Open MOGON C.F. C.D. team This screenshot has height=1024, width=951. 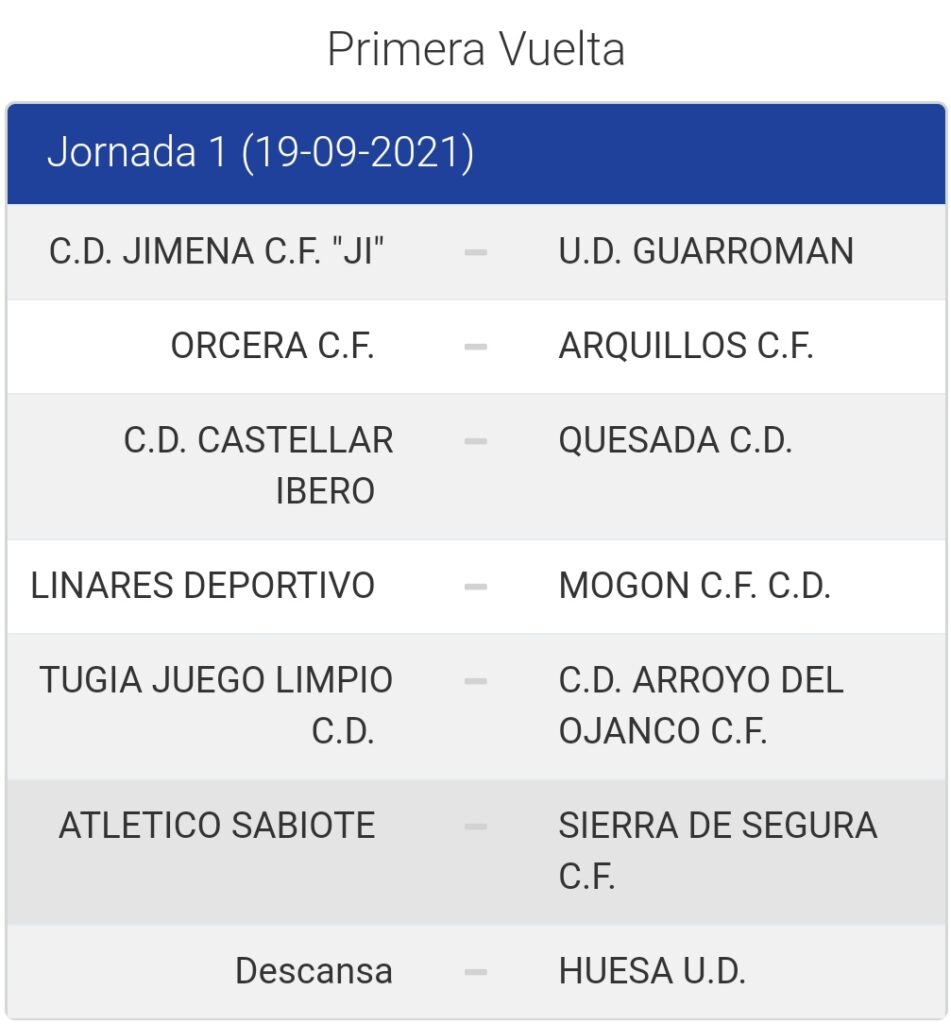(695, 585)
